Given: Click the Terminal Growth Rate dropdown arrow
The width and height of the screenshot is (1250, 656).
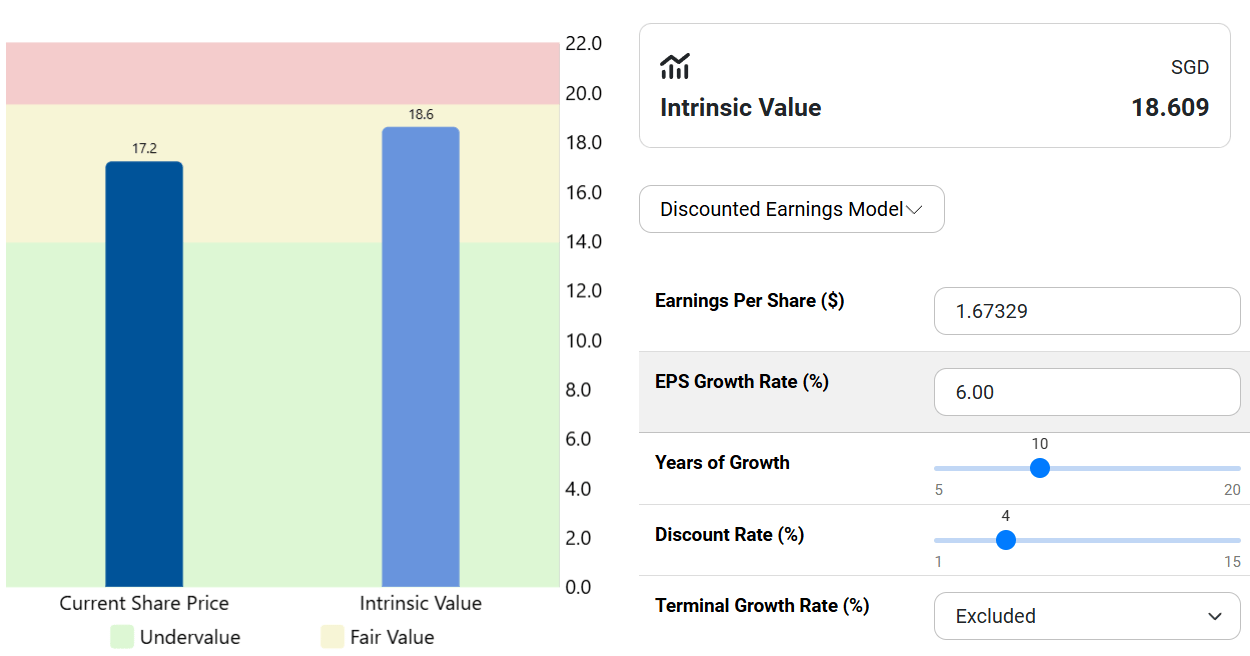Looking at the screenshot, I should (1215, 616).
